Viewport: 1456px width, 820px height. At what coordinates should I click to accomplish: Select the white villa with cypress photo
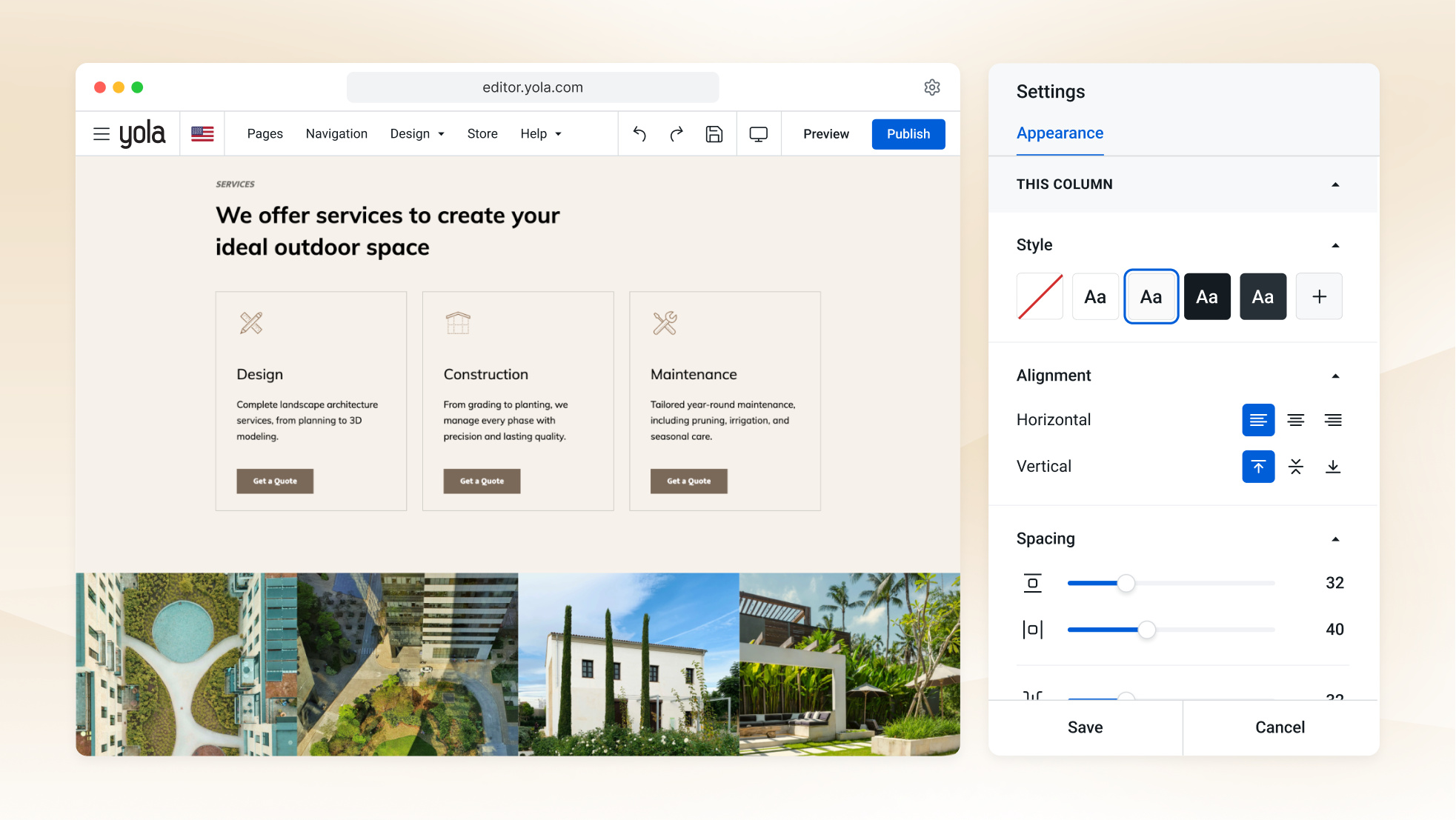tap(628, 664)
